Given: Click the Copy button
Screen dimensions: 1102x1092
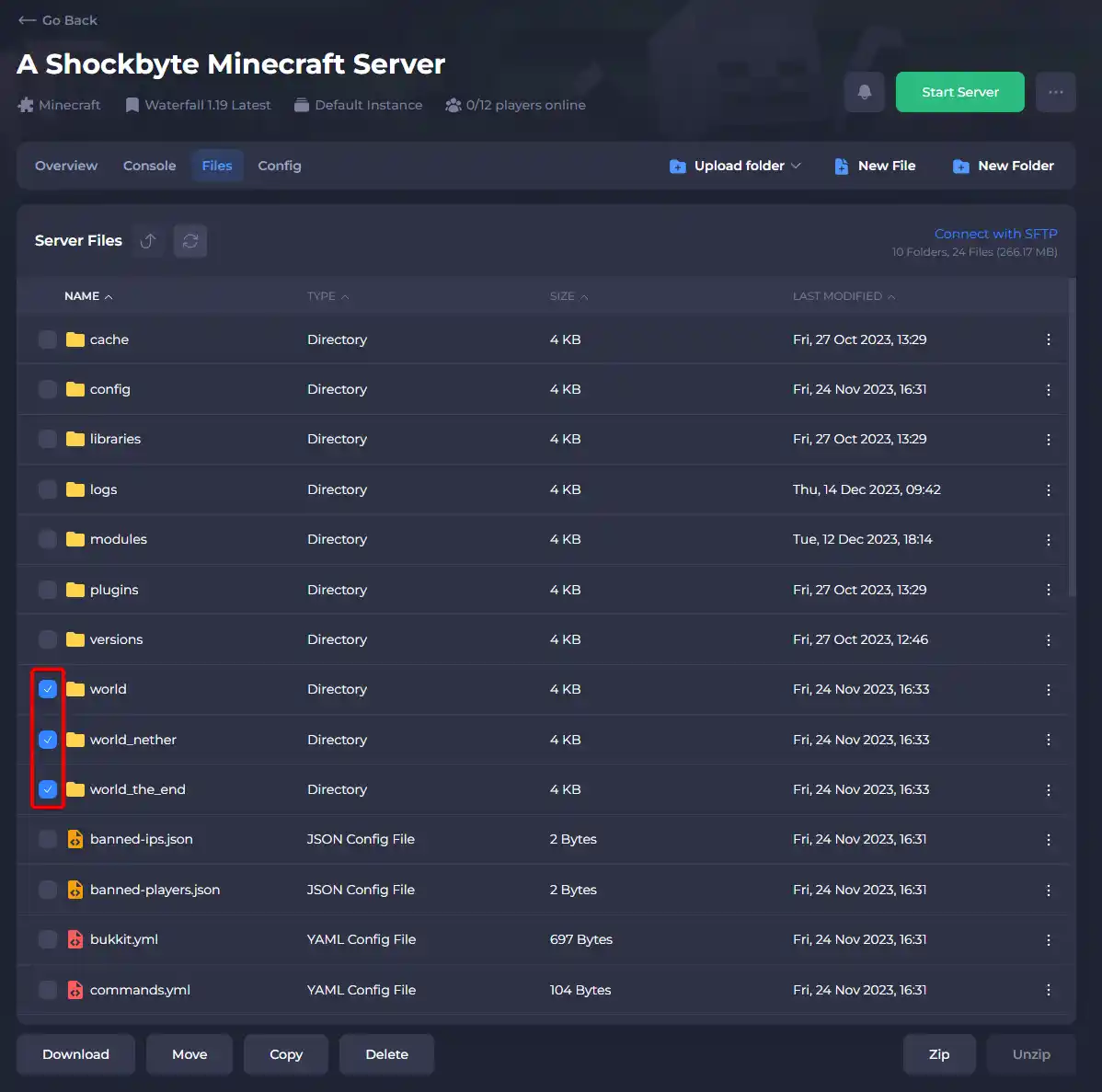Looking at the screenshot, I should point(286,1054).
